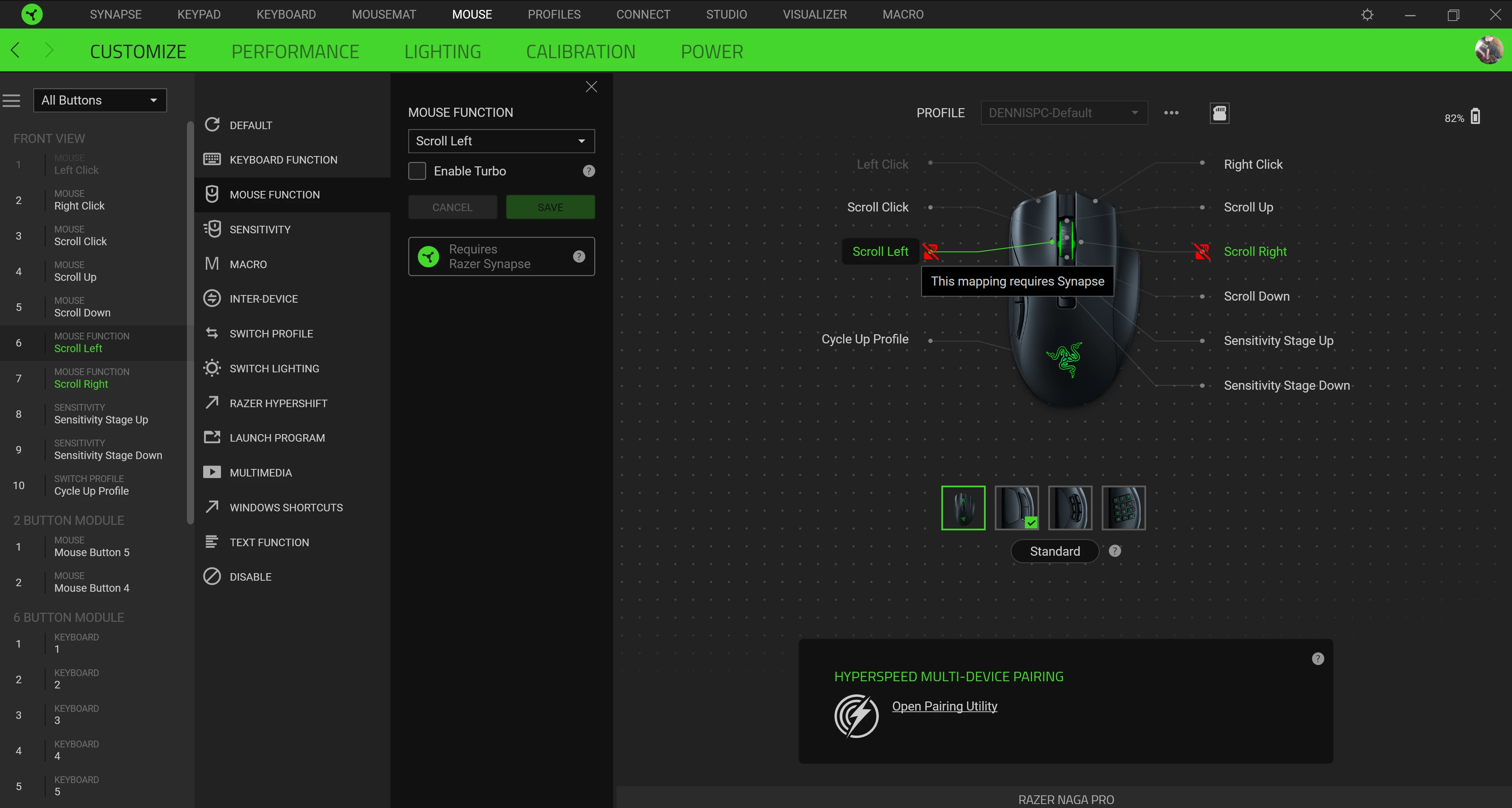Select the 12-button keypad module thumbnail
This screenshot has height=808, width=1512.
1124,507
